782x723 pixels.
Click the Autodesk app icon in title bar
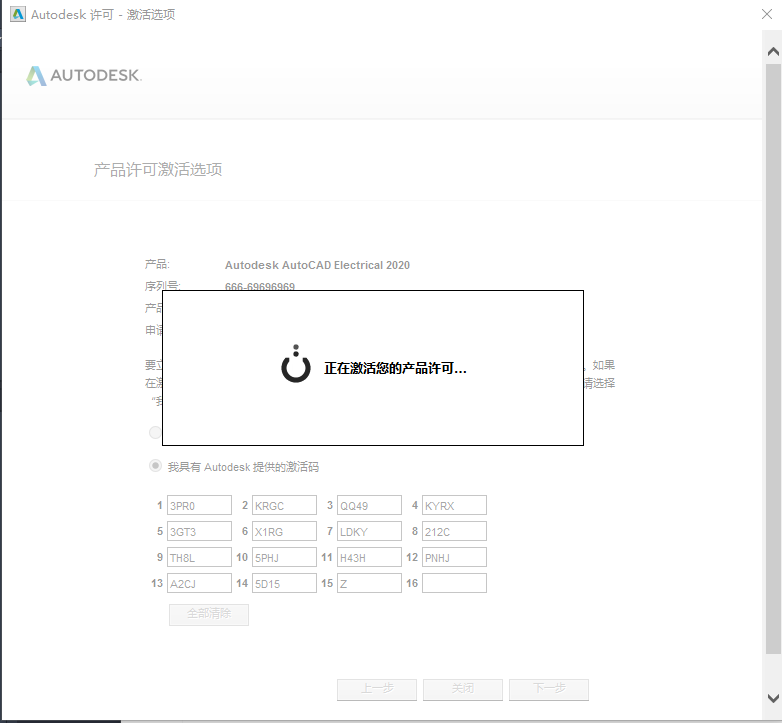pyautogui.click(x=18, y=14)
